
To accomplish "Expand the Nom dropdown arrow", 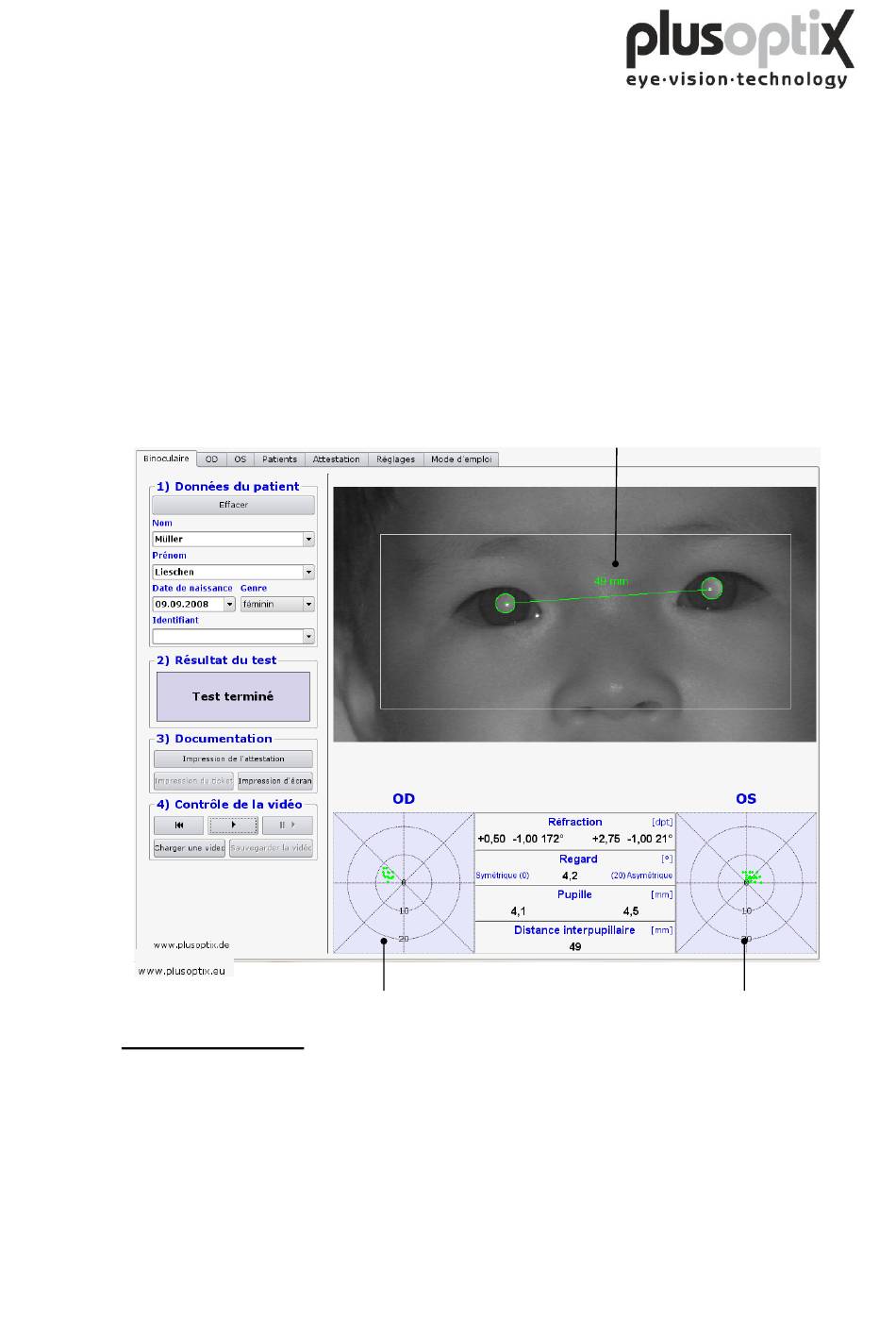I will [308, 540].
